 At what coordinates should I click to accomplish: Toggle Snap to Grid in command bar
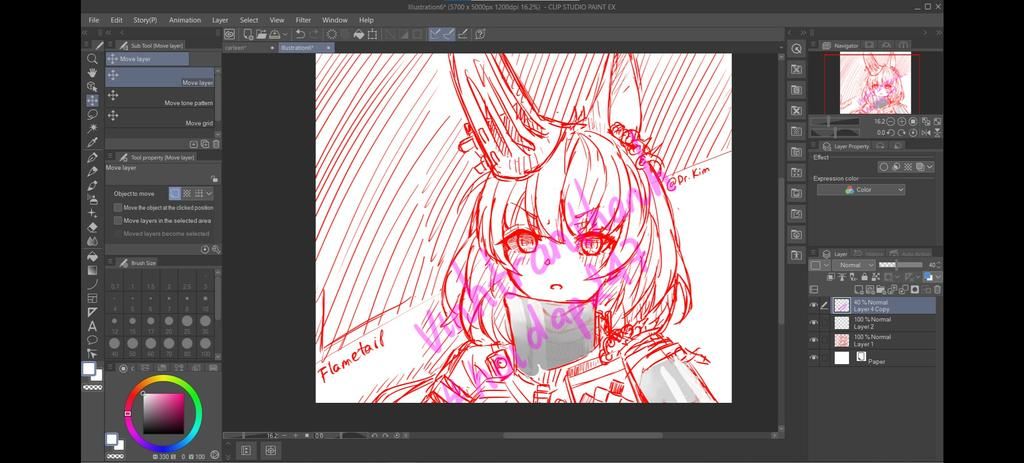pos(462,34)
